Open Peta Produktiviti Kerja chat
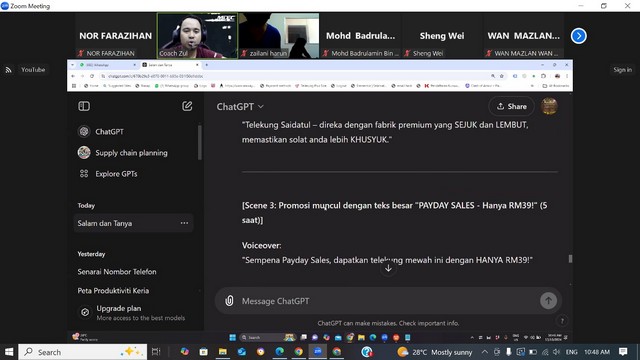 [113, 291]
